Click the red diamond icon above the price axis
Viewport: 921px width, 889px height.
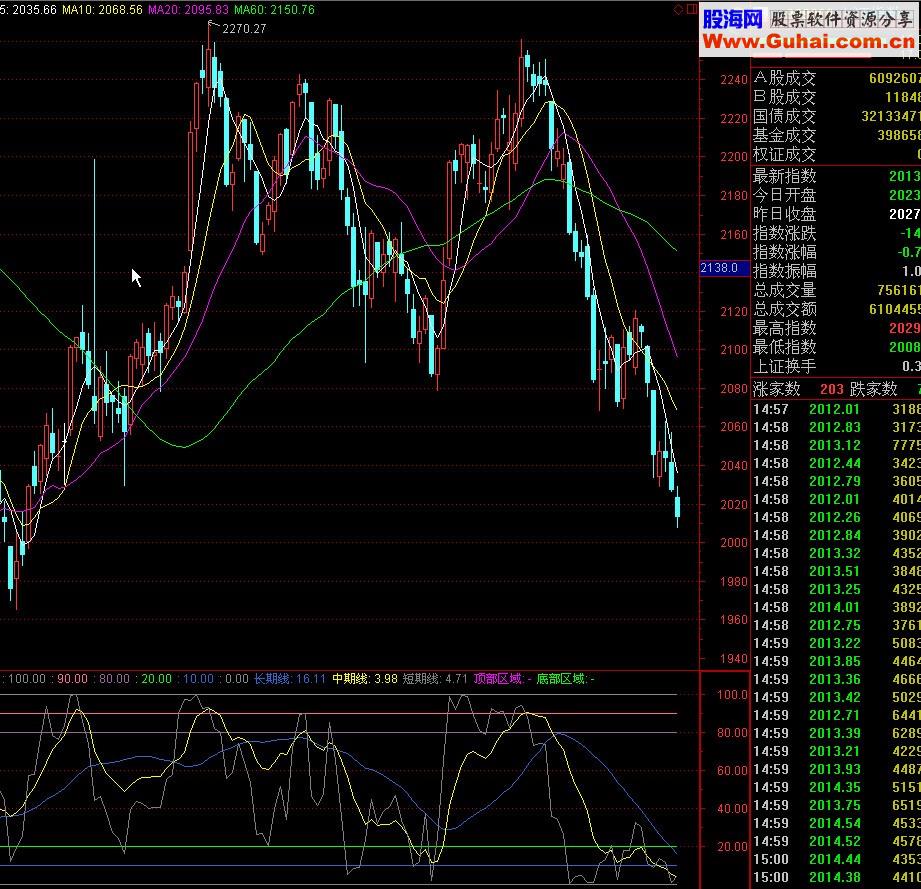coord(677,9)
